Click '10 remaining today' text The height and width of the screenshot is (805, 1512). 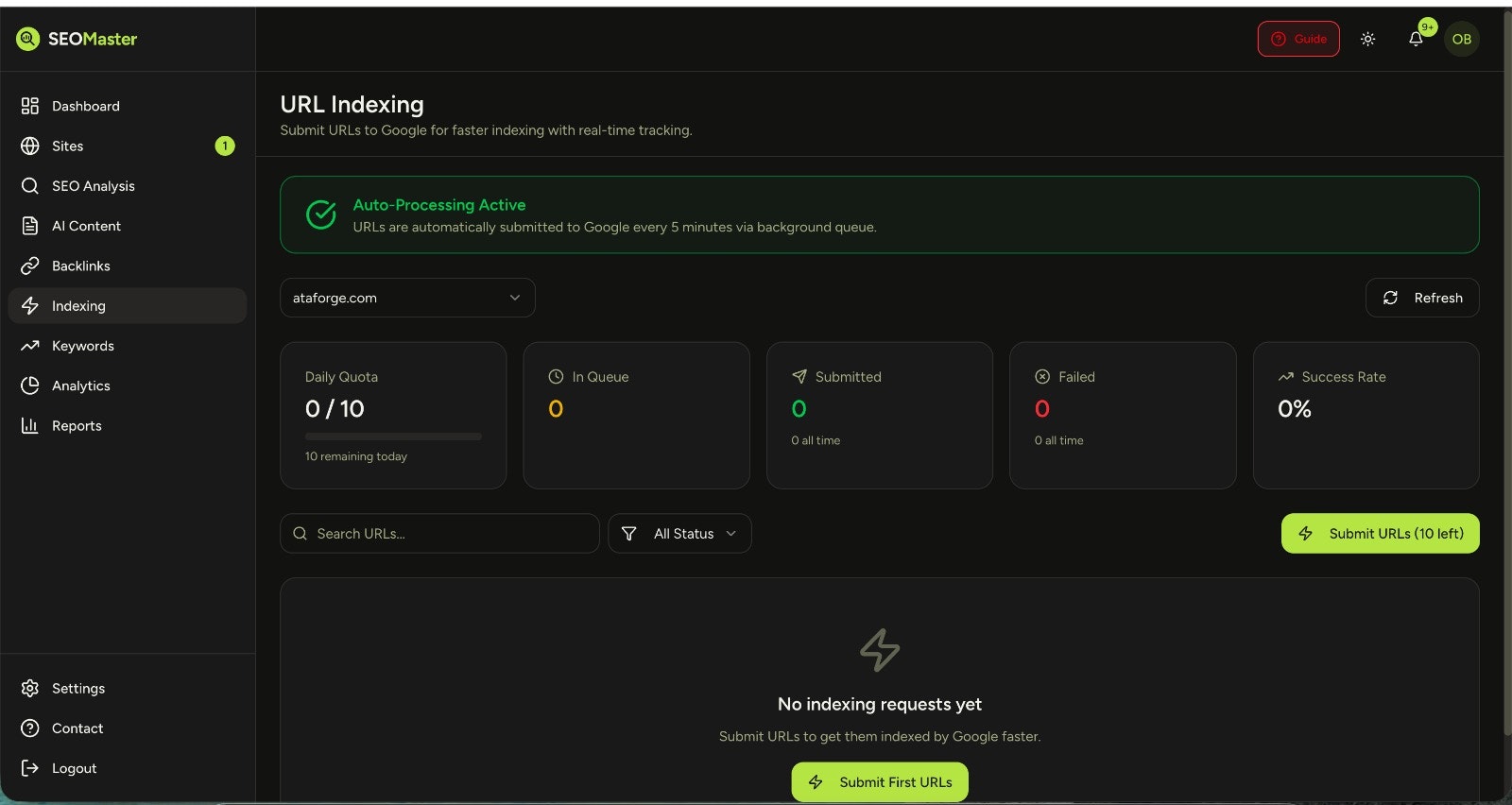click(356, 456)
